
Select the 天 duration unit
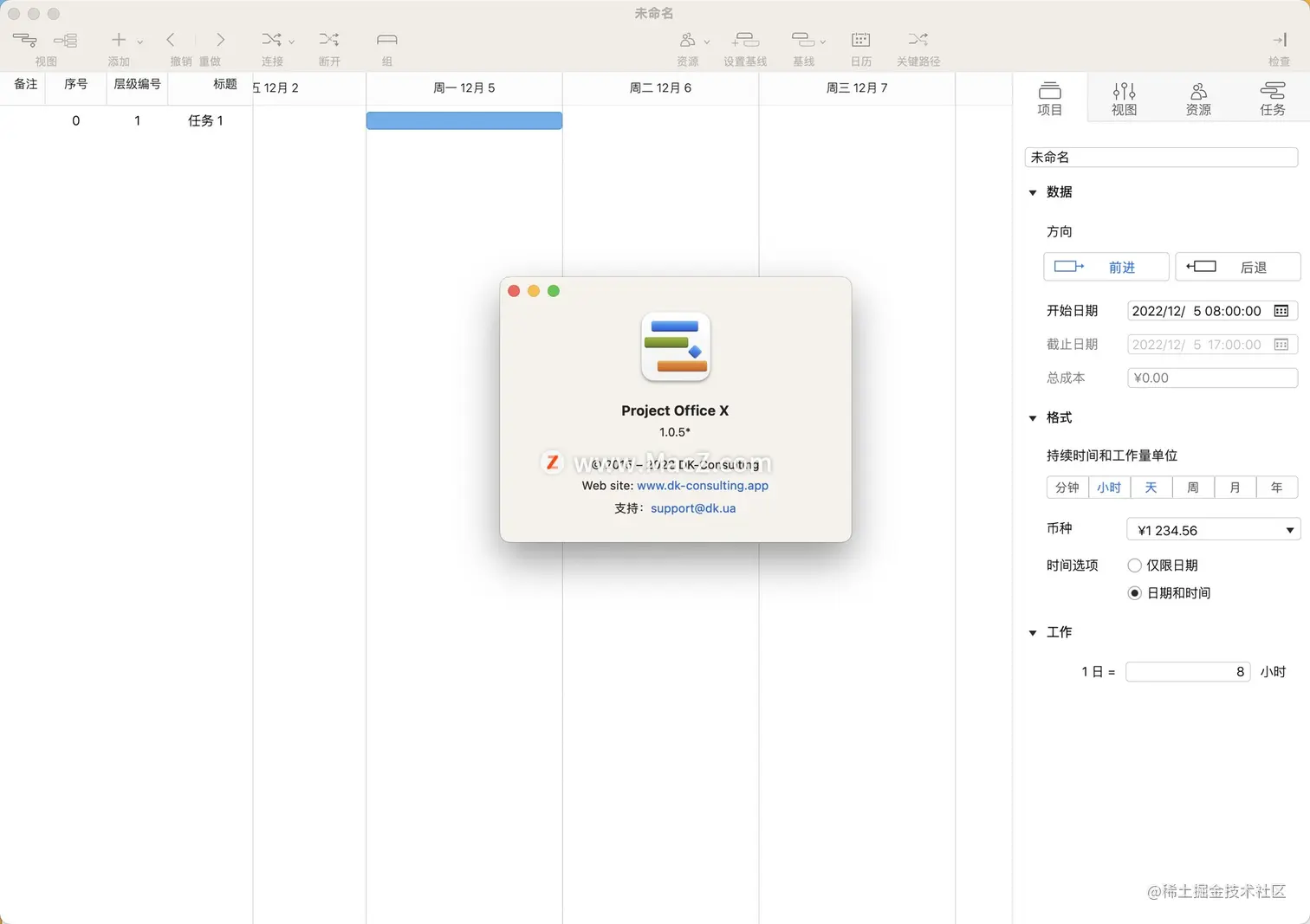pyautogui.click(x=1151, y=488)
